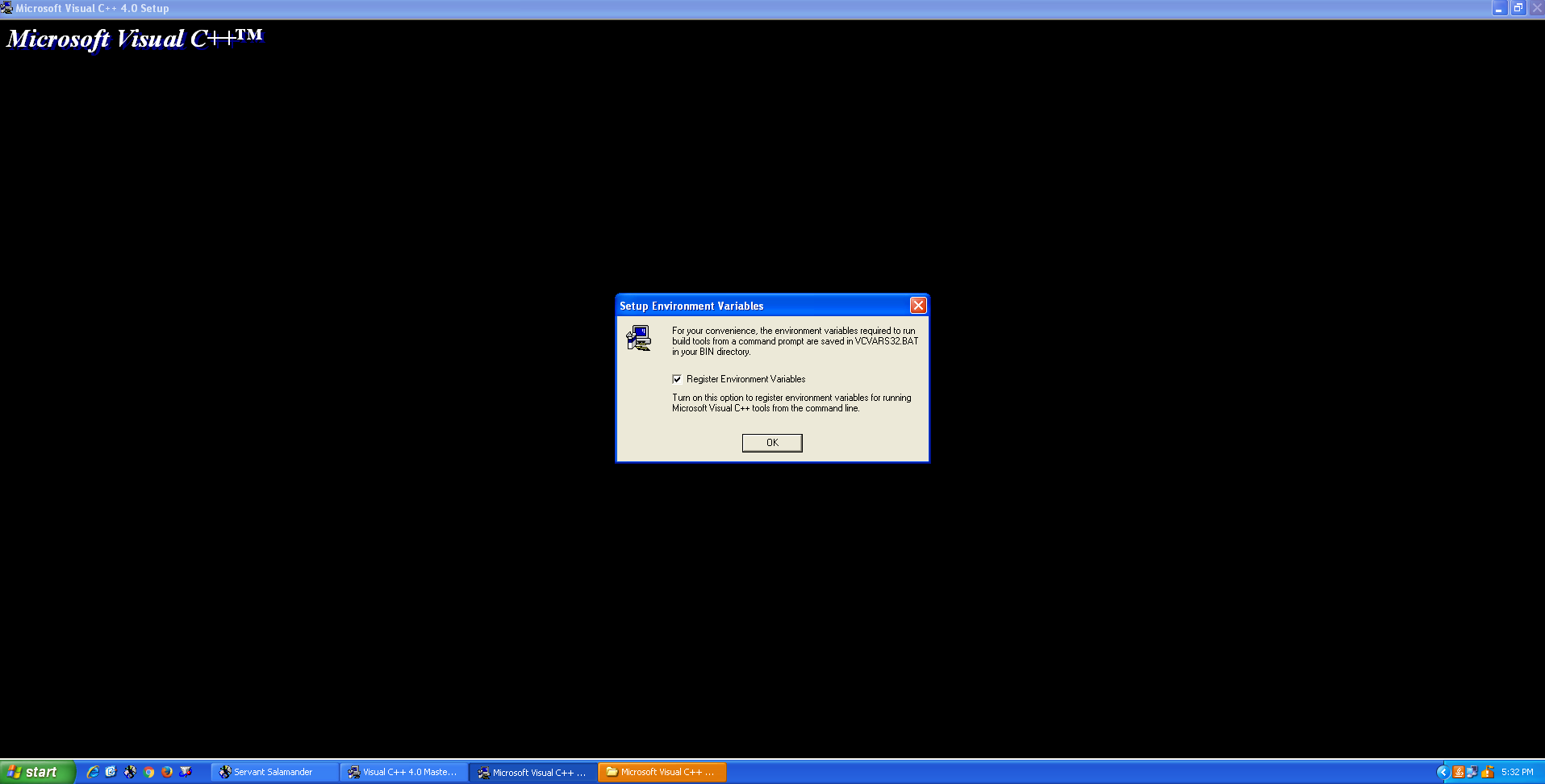
Task: Select the active Microsoft Visual C++ setup taskbar button
Action: [533, 772]
